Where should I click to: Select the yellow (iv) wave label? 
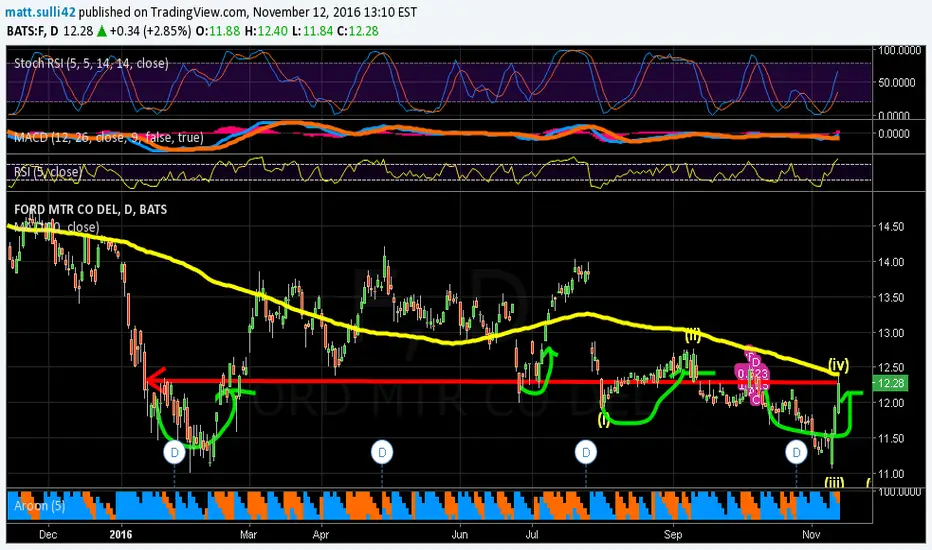click(838, 364)
